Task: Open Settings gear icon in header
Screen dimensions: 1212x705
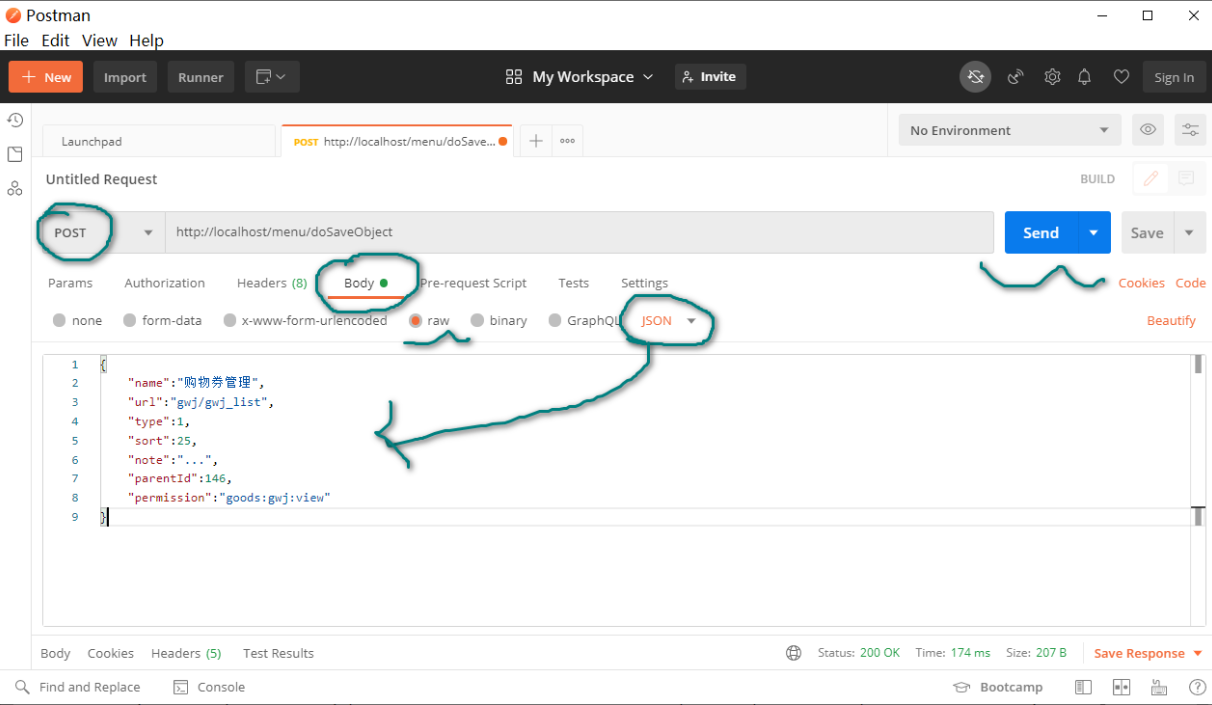Action: [1052, 77]
